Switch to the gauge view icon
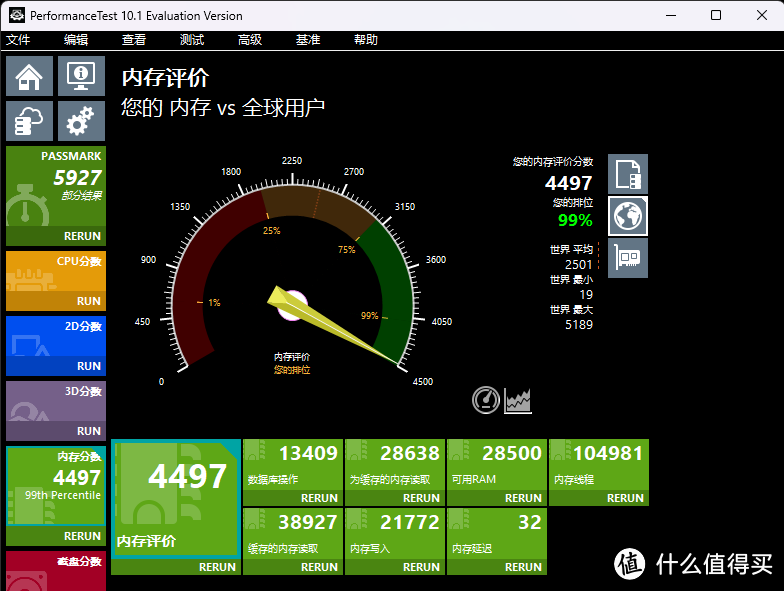The image size is (784, 591). 486,400
